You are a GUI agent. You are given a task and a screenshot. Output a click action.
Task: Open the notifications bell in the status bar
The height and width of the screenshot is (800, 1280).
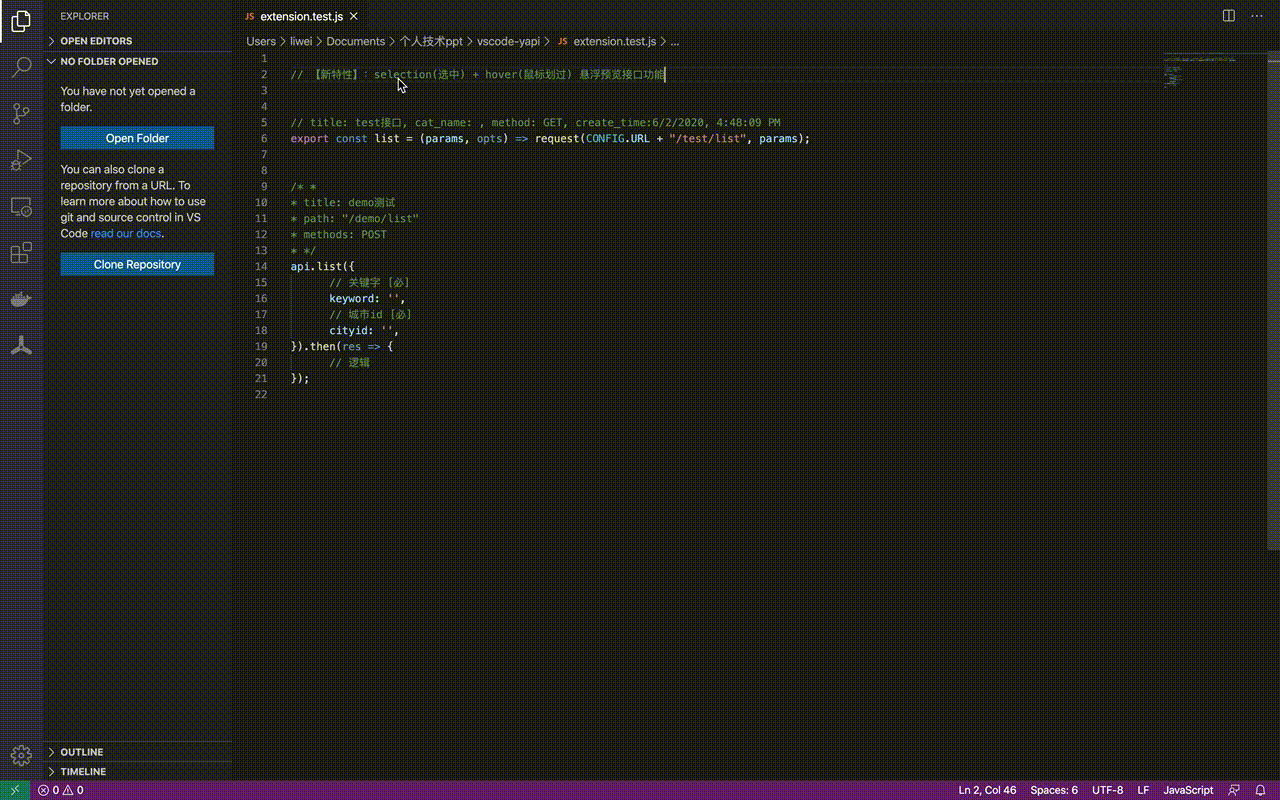[x=1260, y=790]
